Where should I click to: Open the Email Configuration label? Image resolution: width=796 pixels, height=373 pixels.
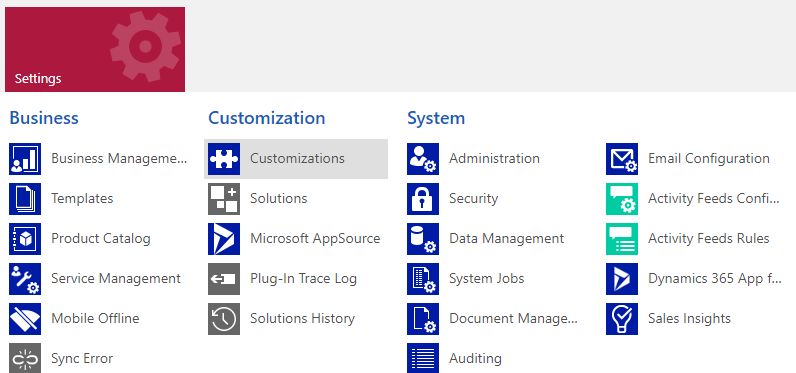point(709,158)
